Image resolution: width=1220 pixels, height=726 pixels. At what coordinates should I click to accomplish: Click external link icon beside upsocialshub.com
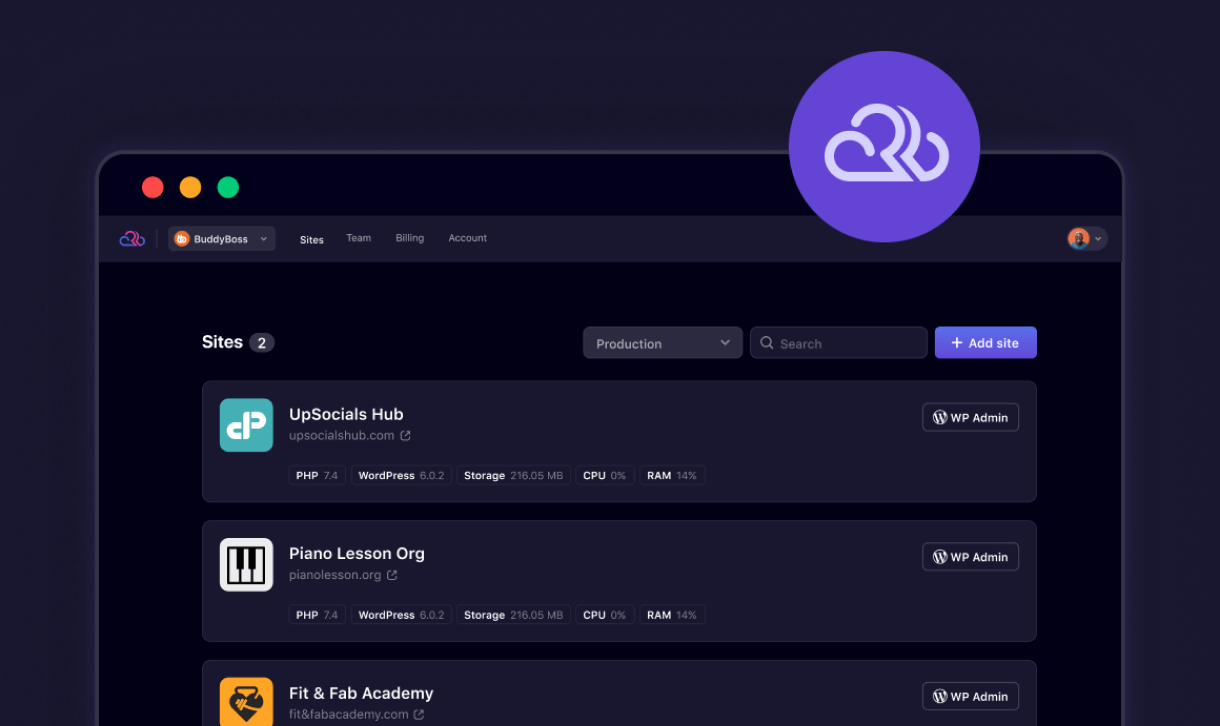click(405, 436)
